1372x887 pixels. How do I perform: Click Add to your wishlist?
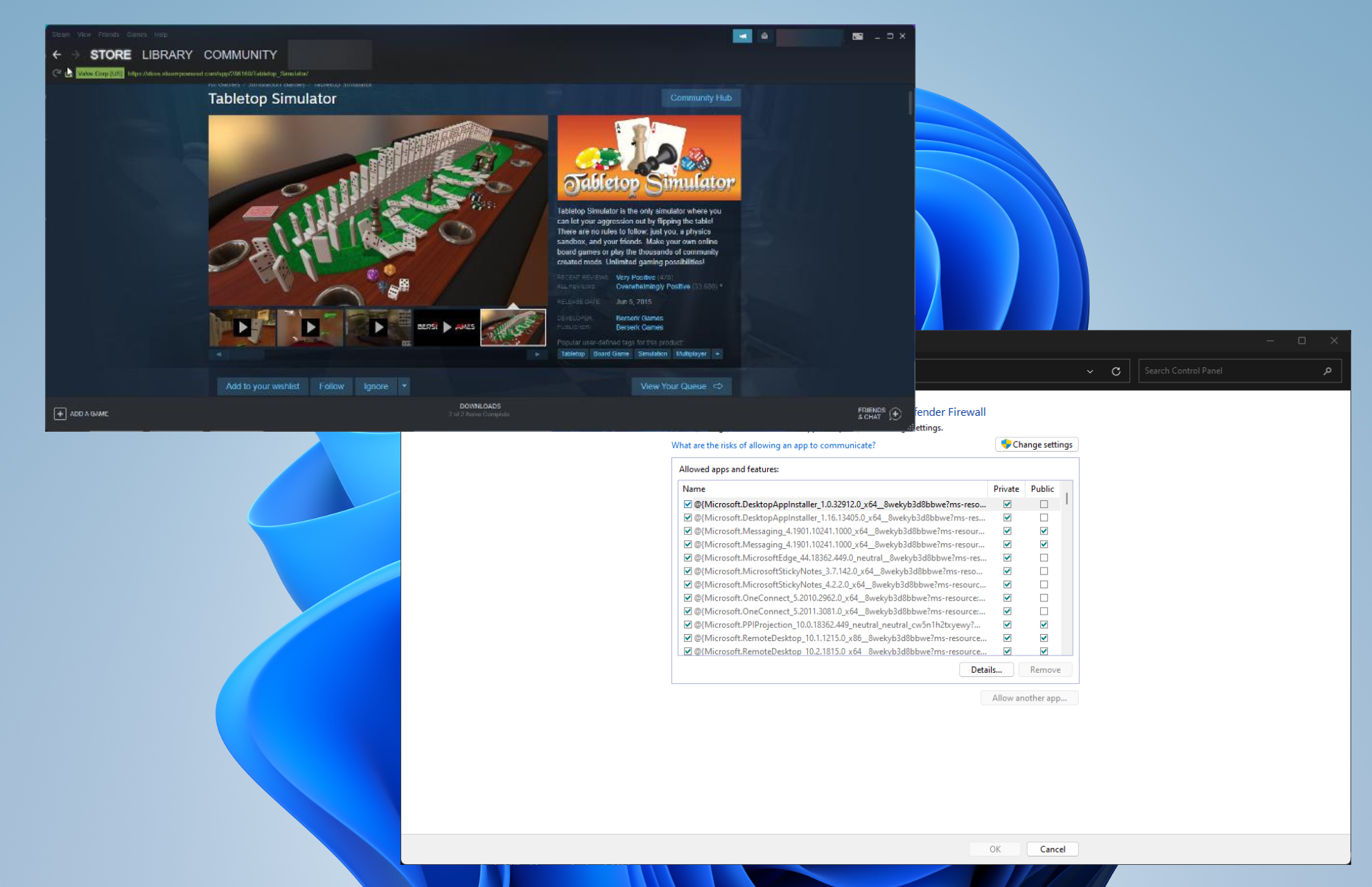[262, 386]
